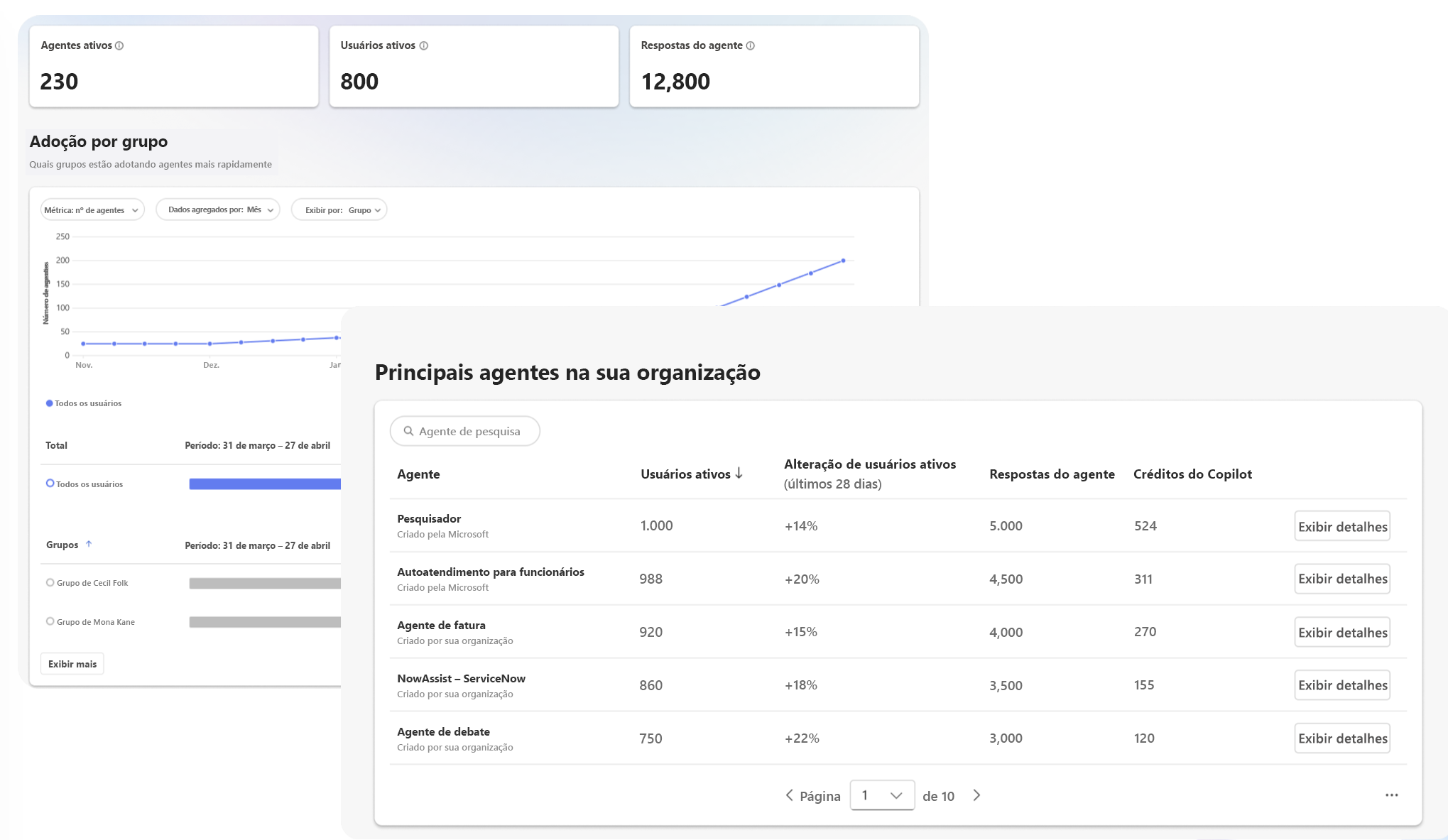Click the gray bar for Grupo de Cecil Folk
Image resolution: width=1448 pixels, height=840 pixels.
tap(265, 583)
